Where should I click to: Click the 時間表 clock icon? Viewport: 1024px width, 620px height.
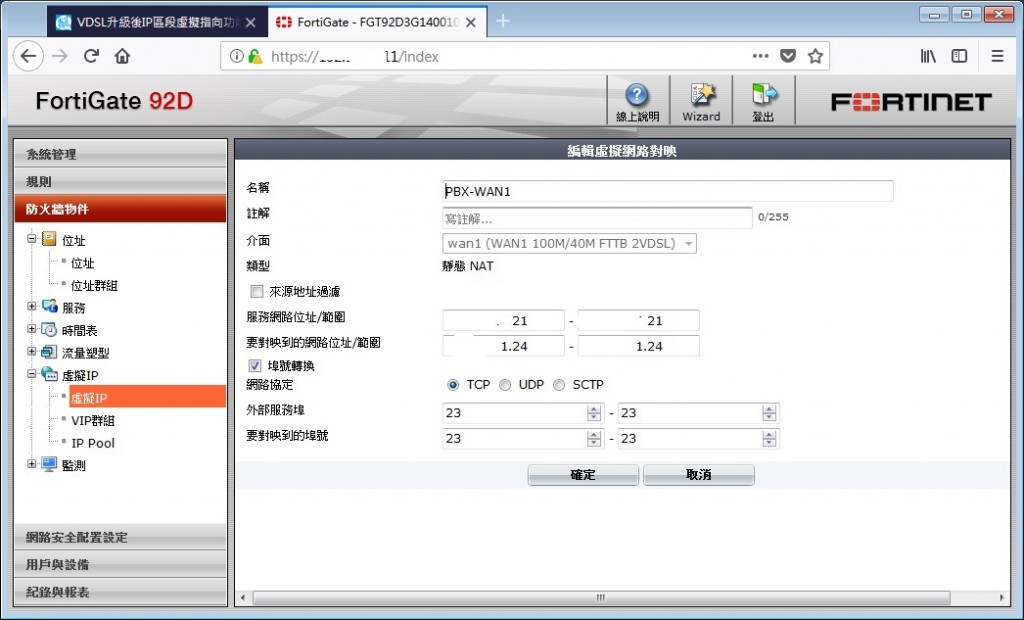point(49,329)
